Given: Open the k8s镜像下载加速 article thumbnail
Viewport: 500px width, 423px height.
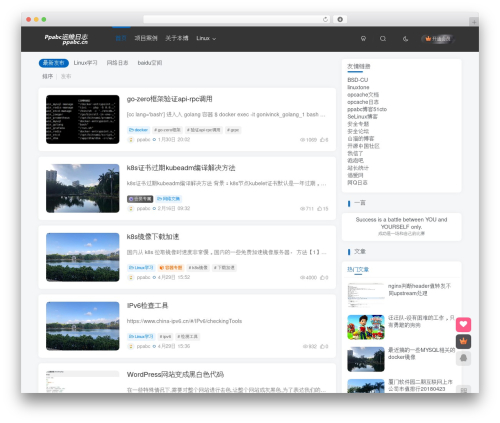Looking at the screenshot, I should point(83,257).
